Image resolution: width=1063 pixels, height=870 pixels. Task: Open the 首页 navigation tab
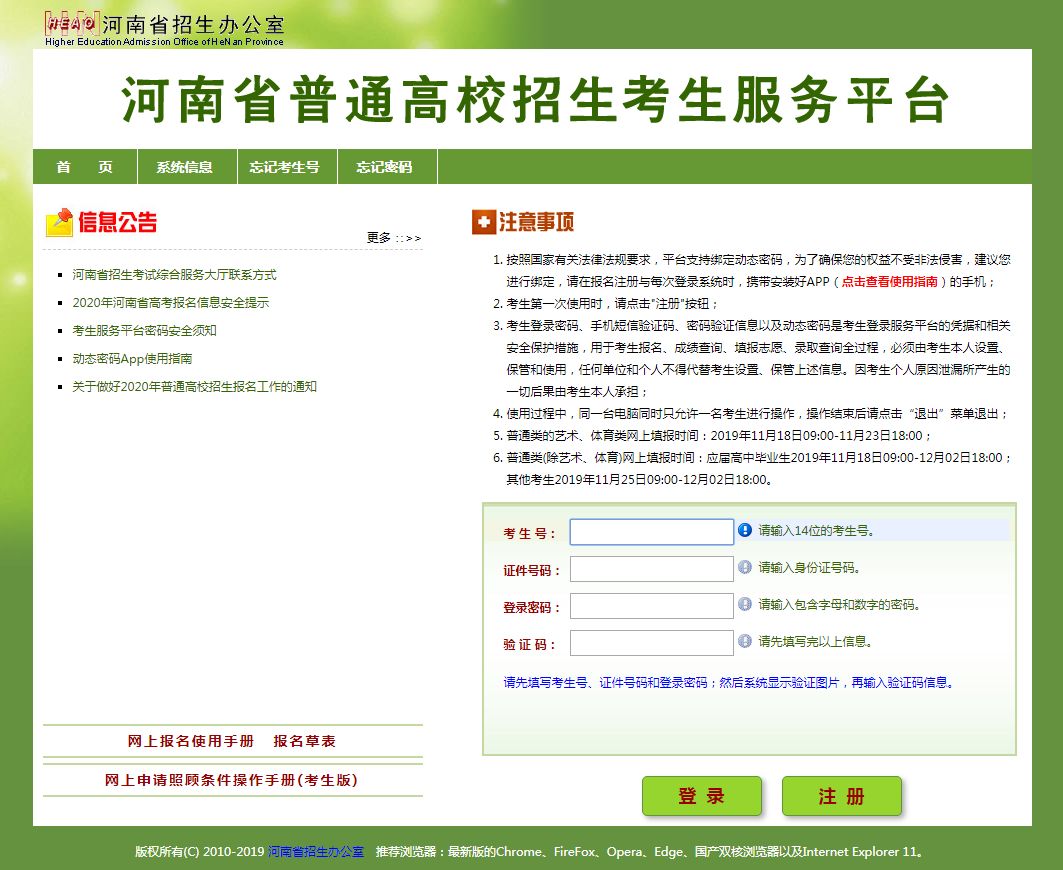click(x=85, y=167)
